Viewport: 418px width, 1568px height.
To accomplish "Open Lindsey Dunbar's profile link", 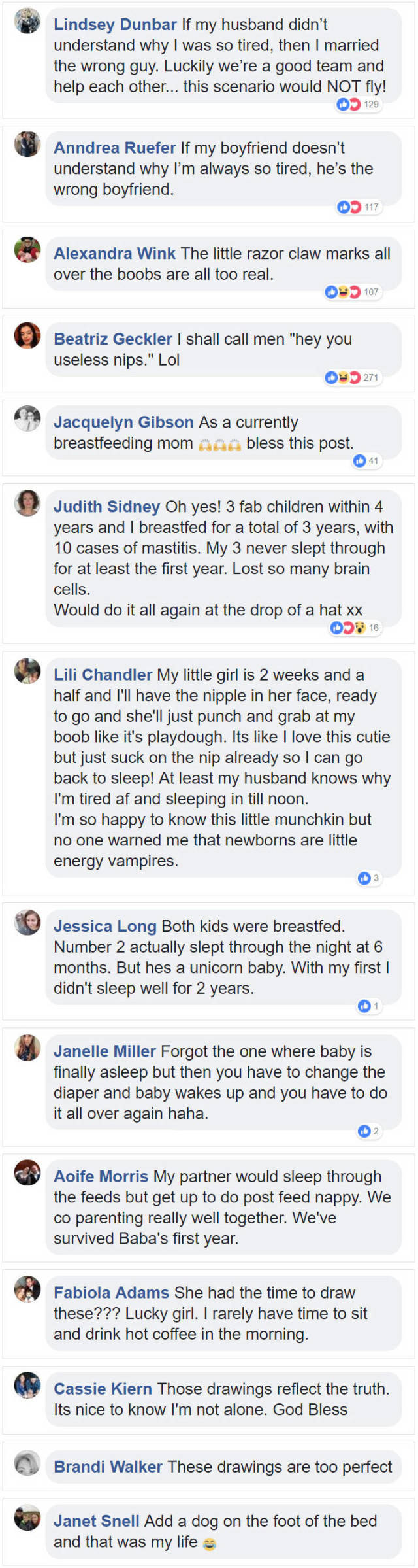I will [115, 25].
